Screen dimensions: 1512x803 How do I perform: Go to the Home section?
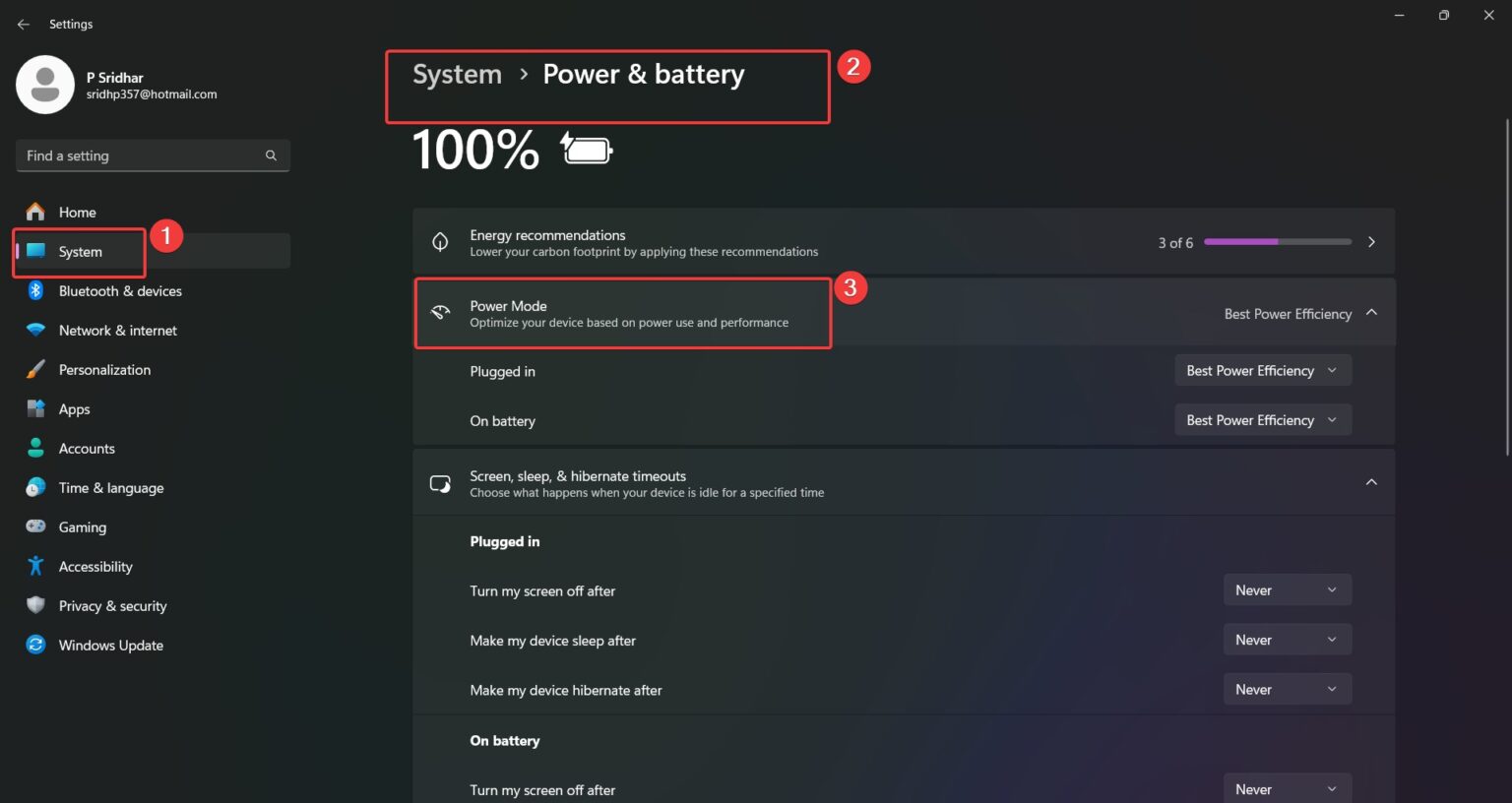click(x=77, y=212)
